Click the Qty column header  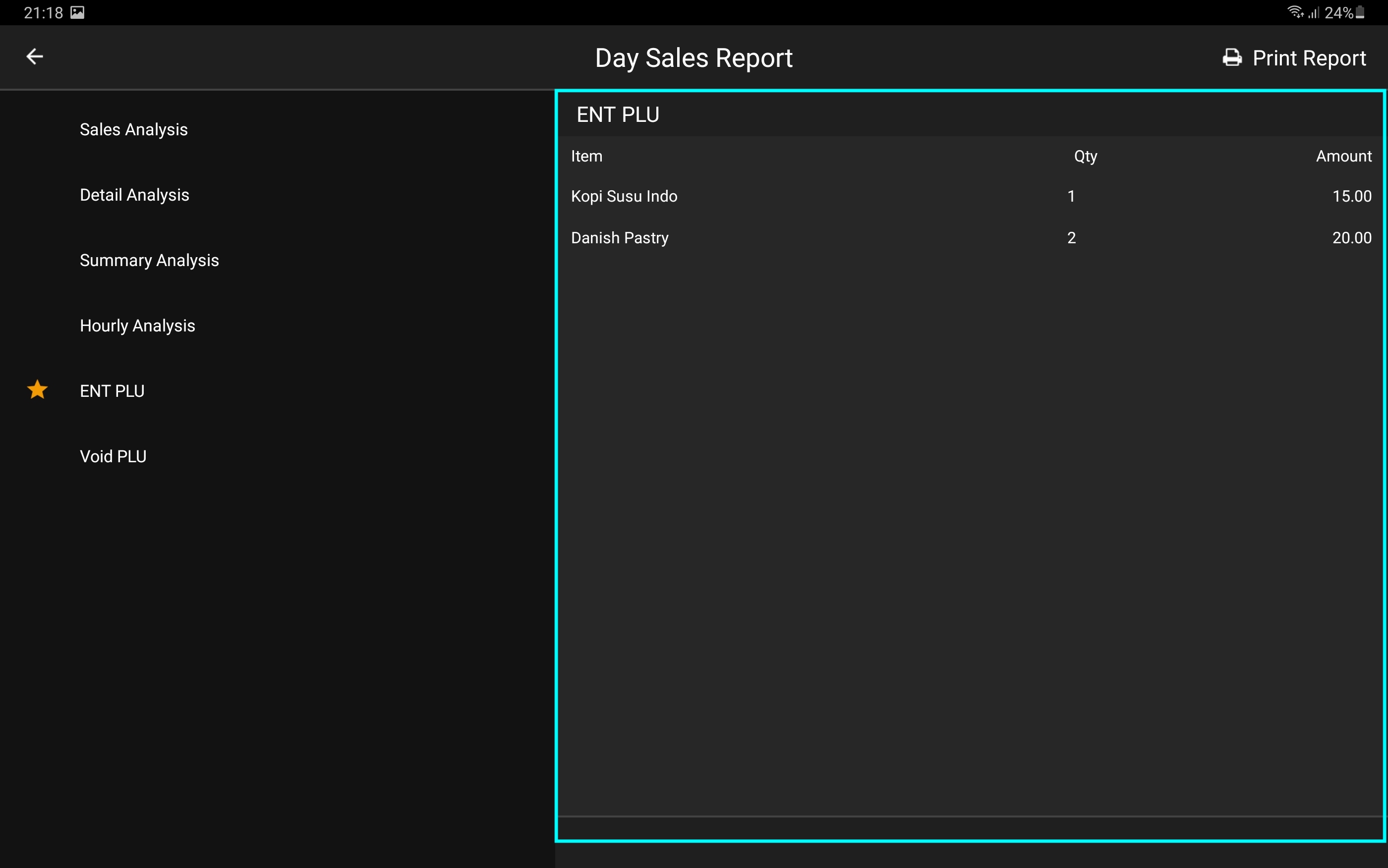pos(1085,156)
